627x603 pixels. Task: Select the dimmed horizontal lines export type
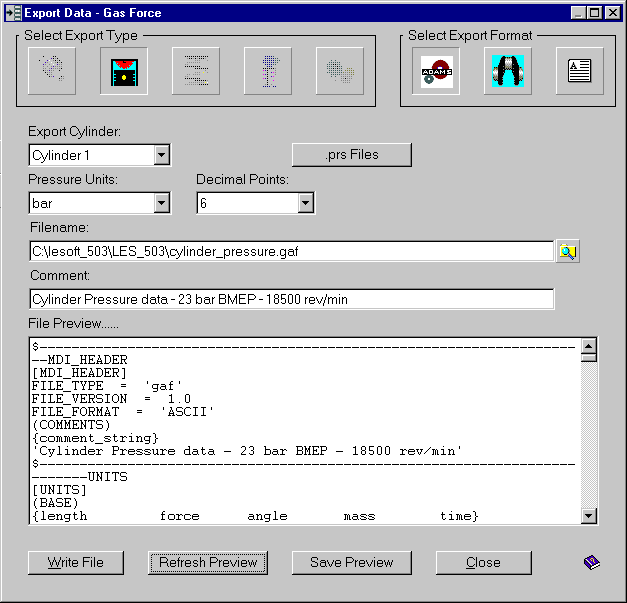196,71
